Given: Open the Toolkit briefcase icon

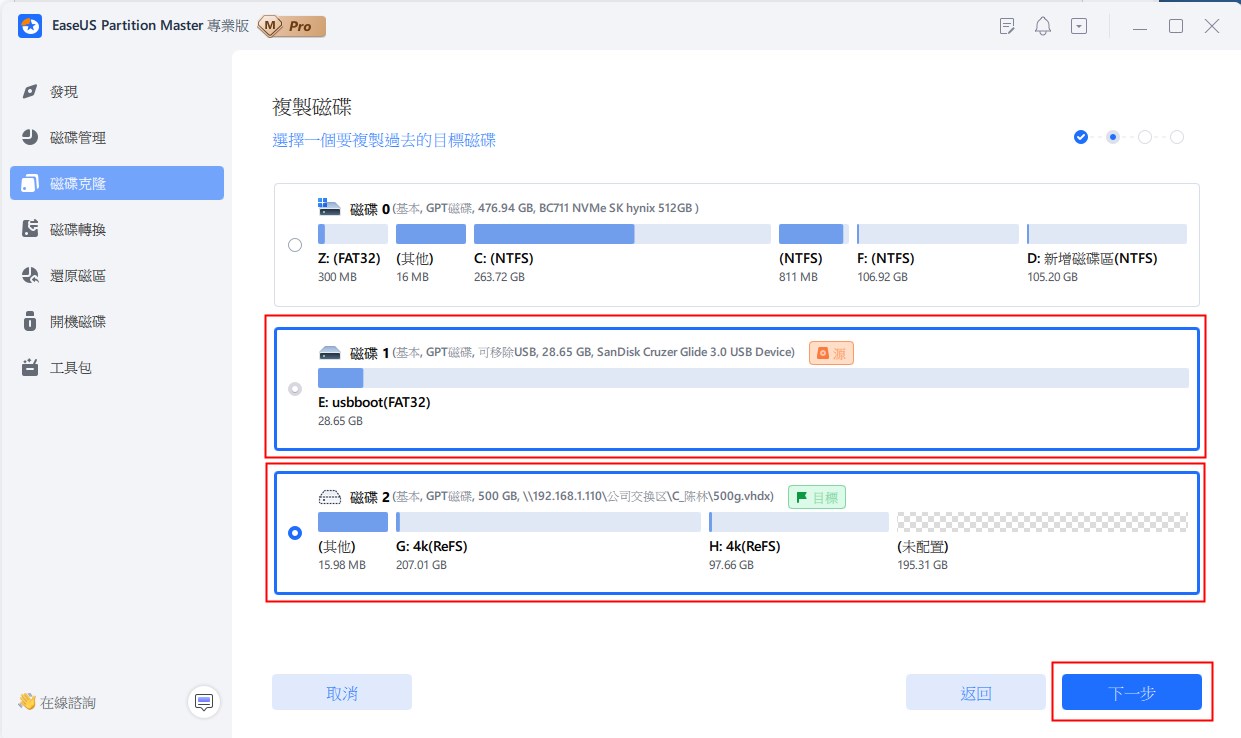Looking at the screenshot, I should click(30, 368).
